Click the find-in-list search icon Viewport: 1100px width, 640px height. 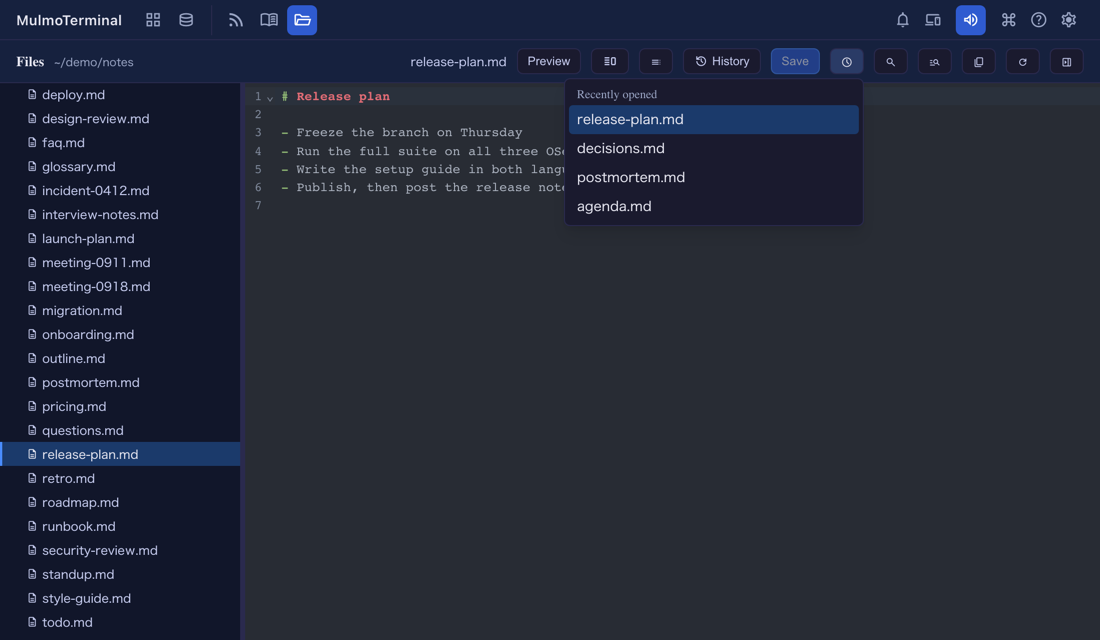tap(934, 61)
